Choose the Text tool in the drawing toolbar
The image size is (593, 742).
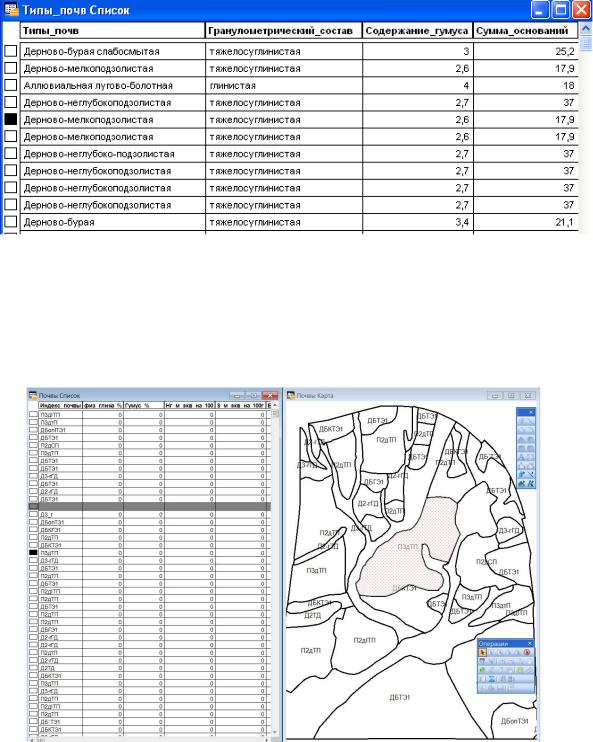click(522, 457)
